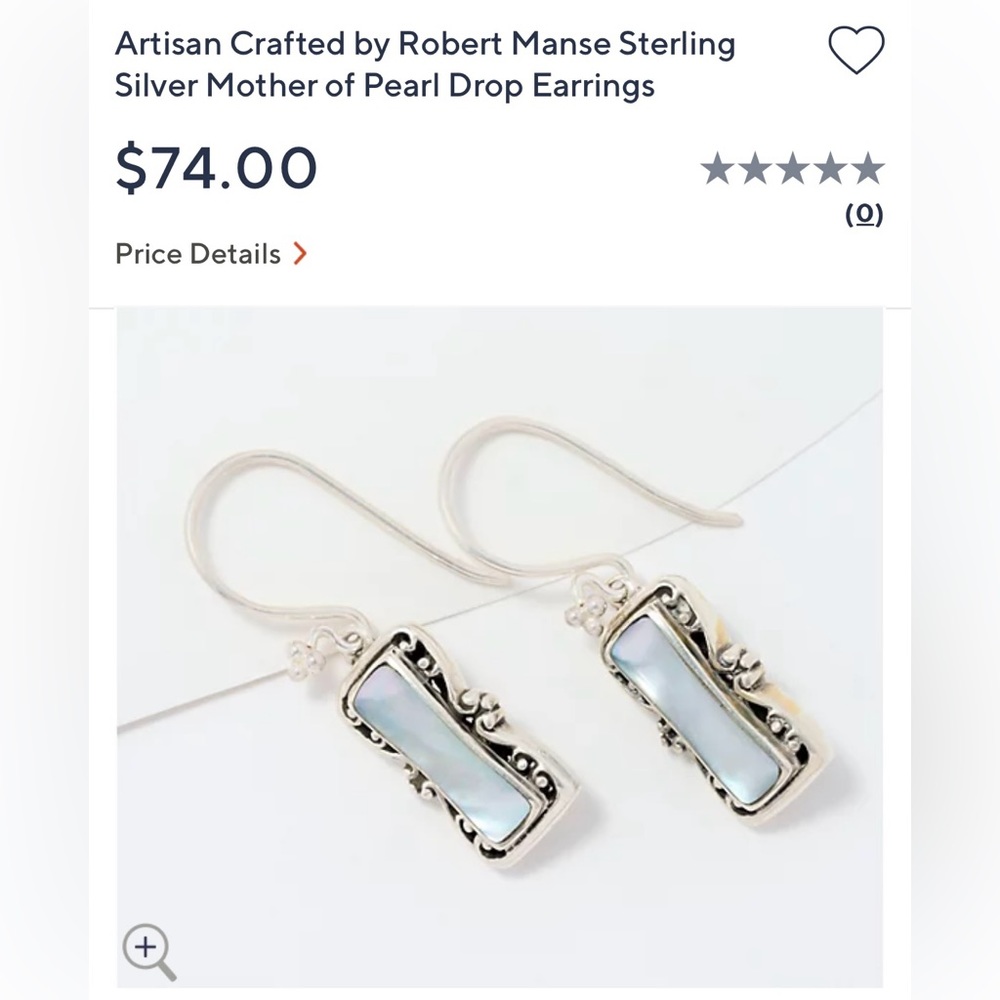Click the arrow next to Price Details
This screenshot has height=1000, width=1000.
tap(299, 254)
